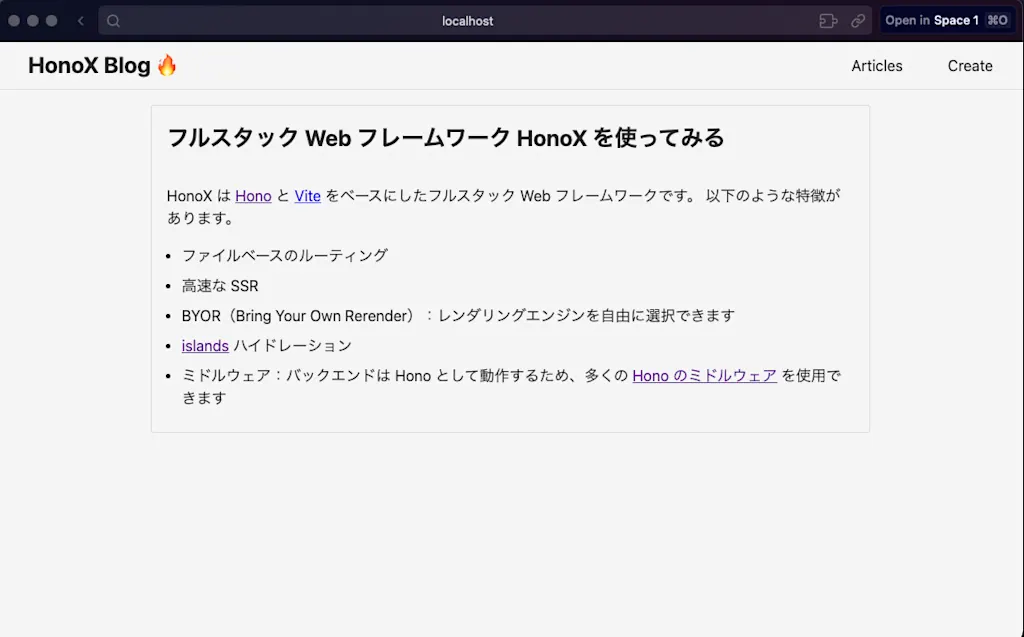Click the fire emoji next to HonoX Blog
Screen dimensions: 1024x637
pyautogui.click(x=167, y=65)
